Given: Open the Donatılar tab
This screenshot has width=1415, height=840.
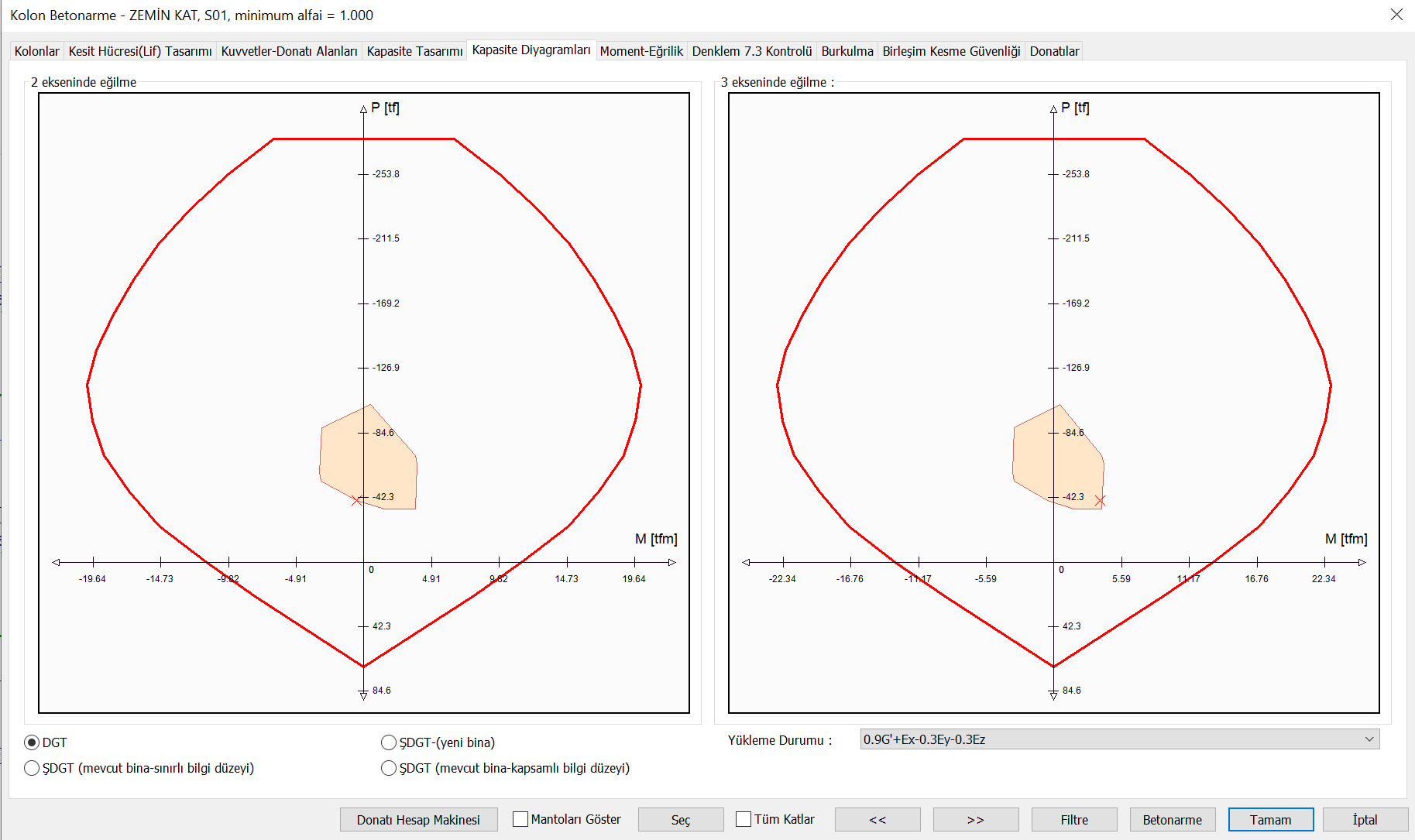Looking at the screenshot, I should pyautogui.click(x=1054, y=50).
